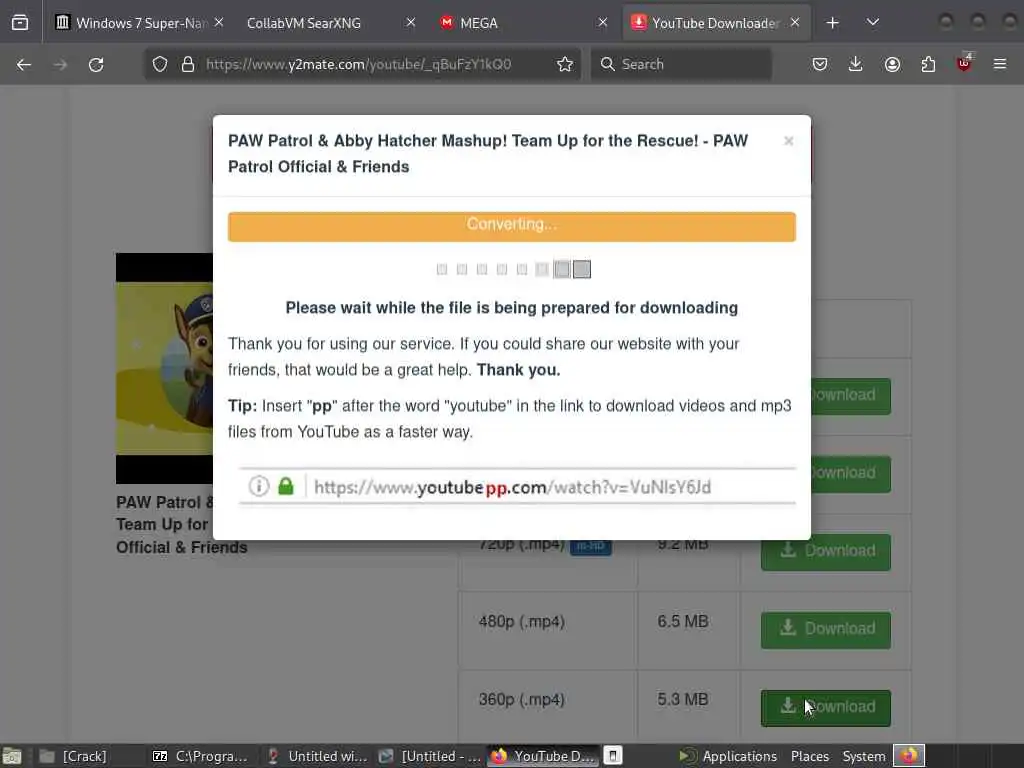The height and width of the screenshot is (768, 1024).
Task: Open the System menu
Action: (863, 756)
